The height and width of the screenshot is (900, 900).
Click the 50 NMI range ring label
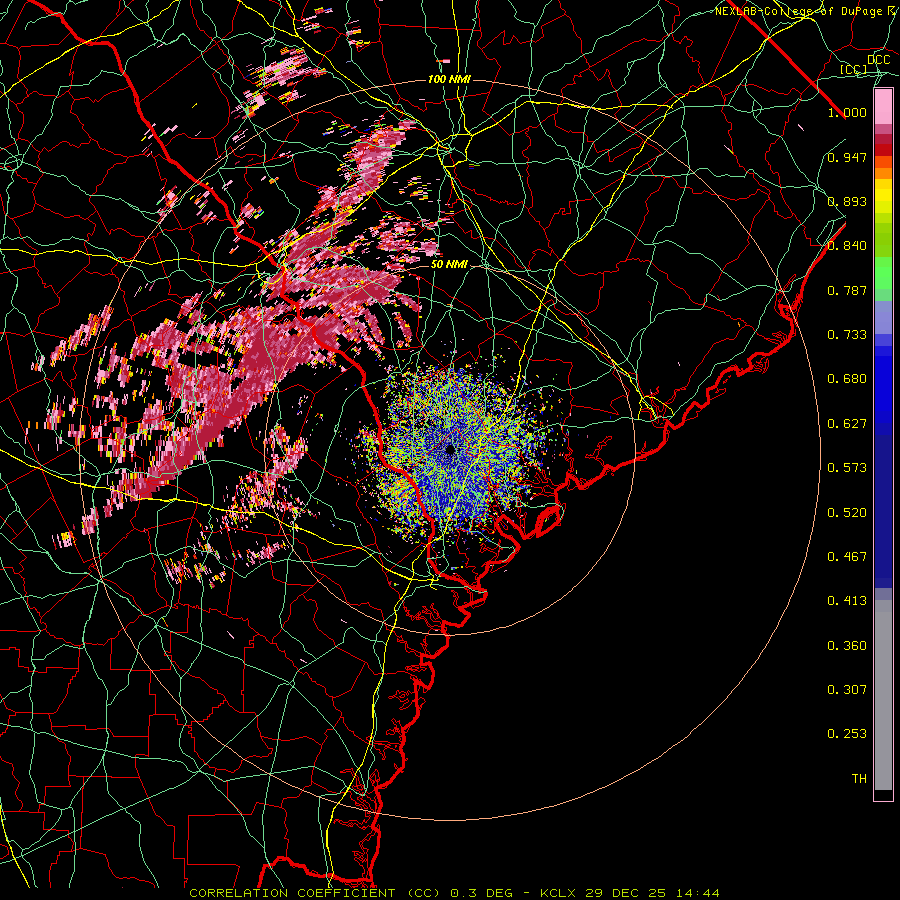[449, 265]
